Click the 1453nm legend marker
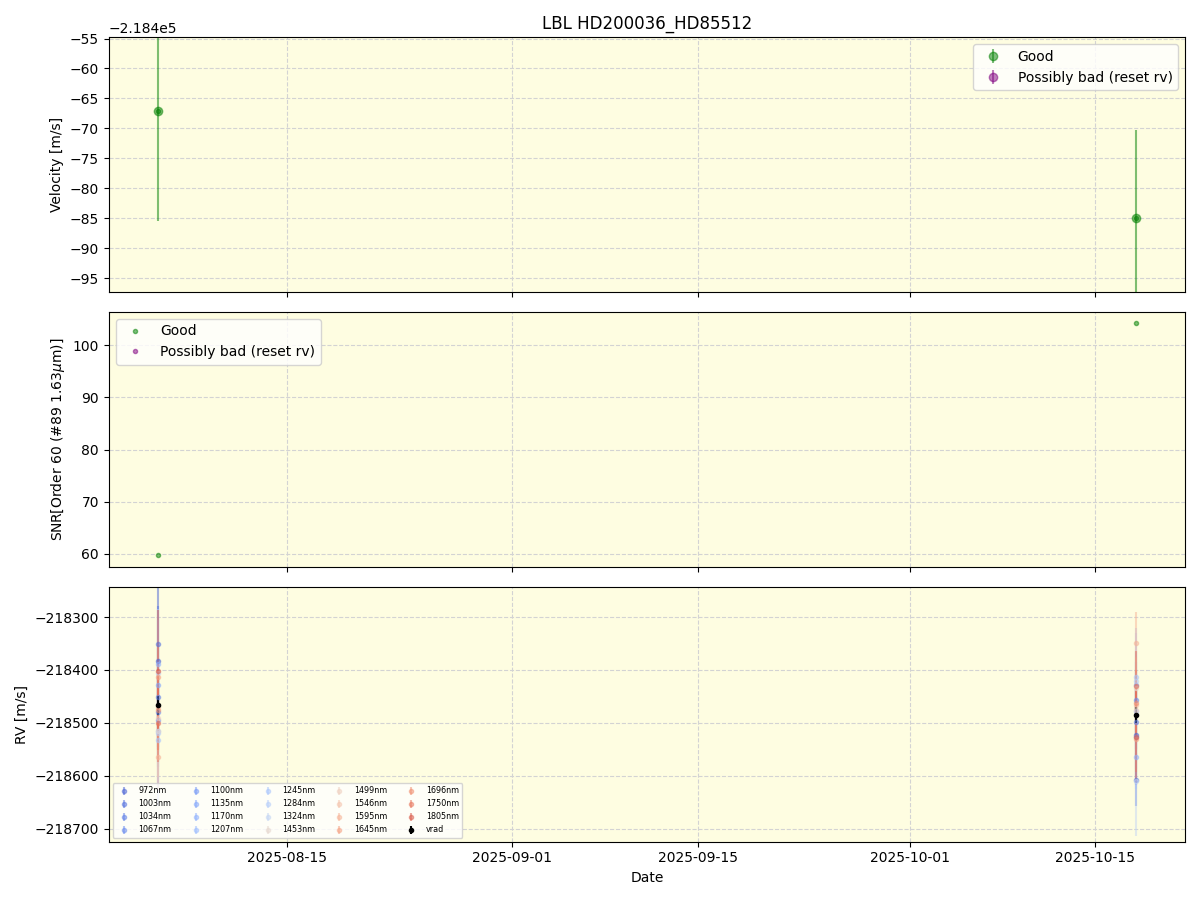The image size is (1200, 900). 268,830
